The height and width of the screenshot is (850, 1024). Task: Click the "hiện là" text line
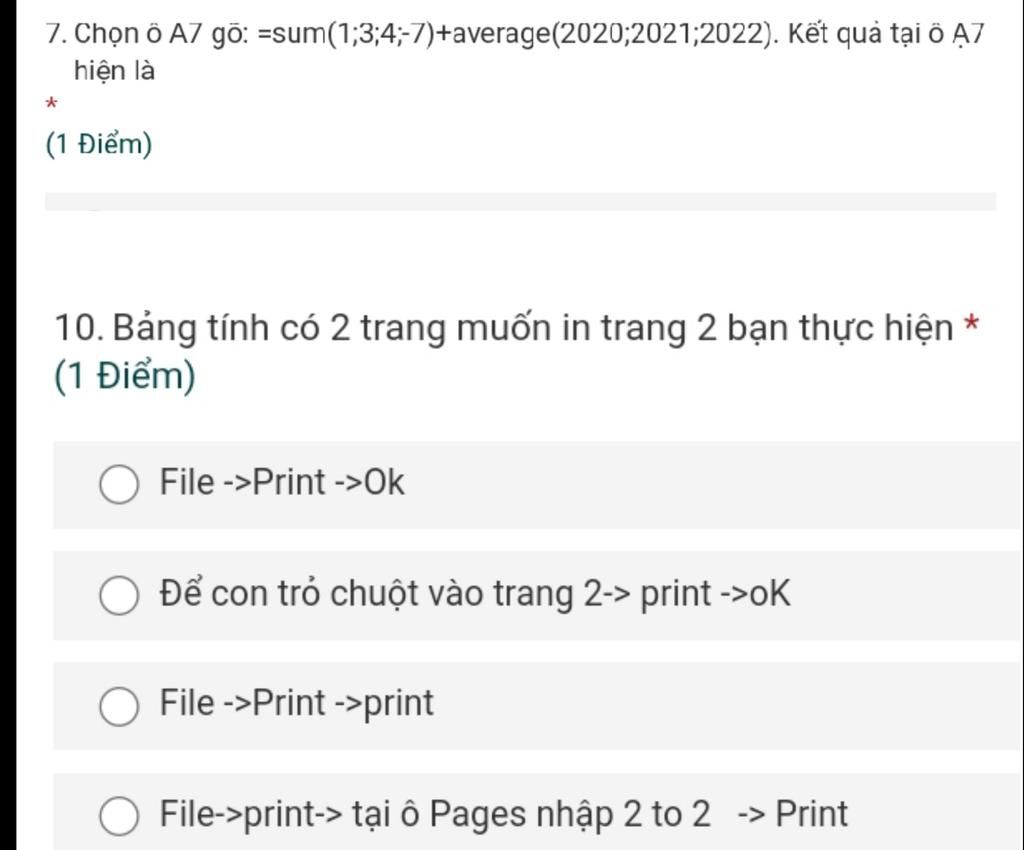point(114,71)
